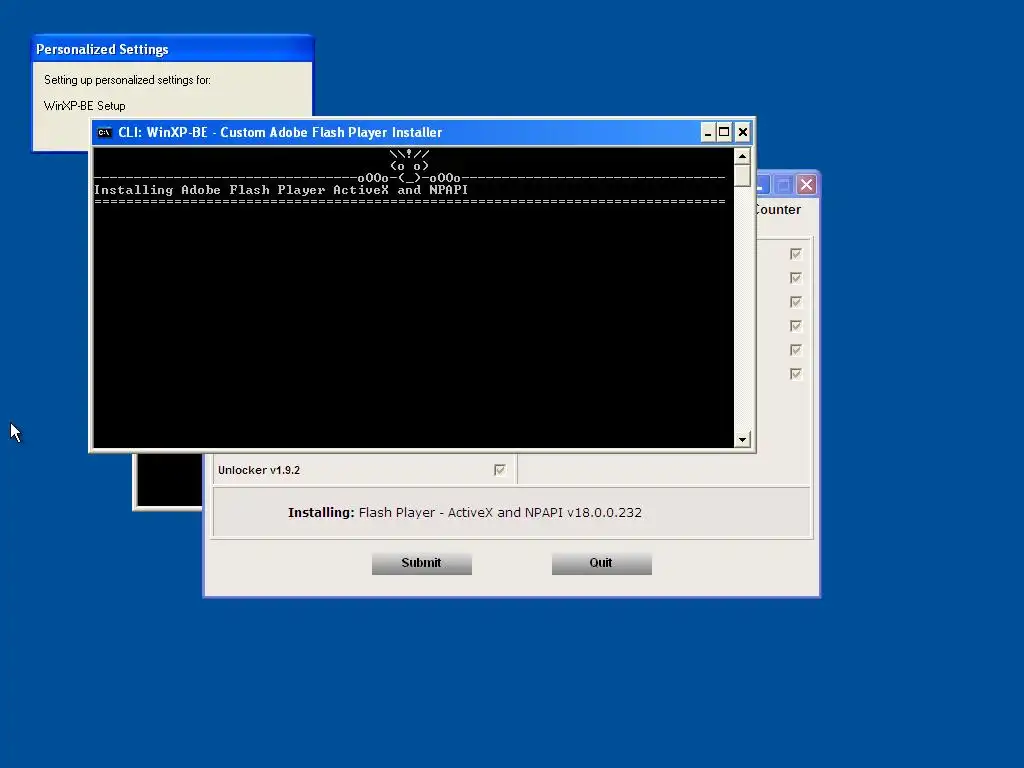The height and width of the screenshot is (768, 1024).
Task: Click the 'Installing Adobe Flash Player ActiveX' console line
Action: 281,190
